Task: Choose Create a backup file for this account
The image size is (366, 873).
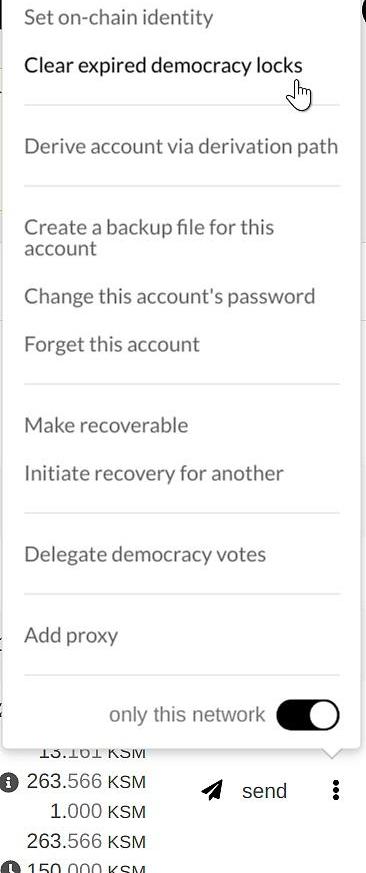Action: coord(149,238)
